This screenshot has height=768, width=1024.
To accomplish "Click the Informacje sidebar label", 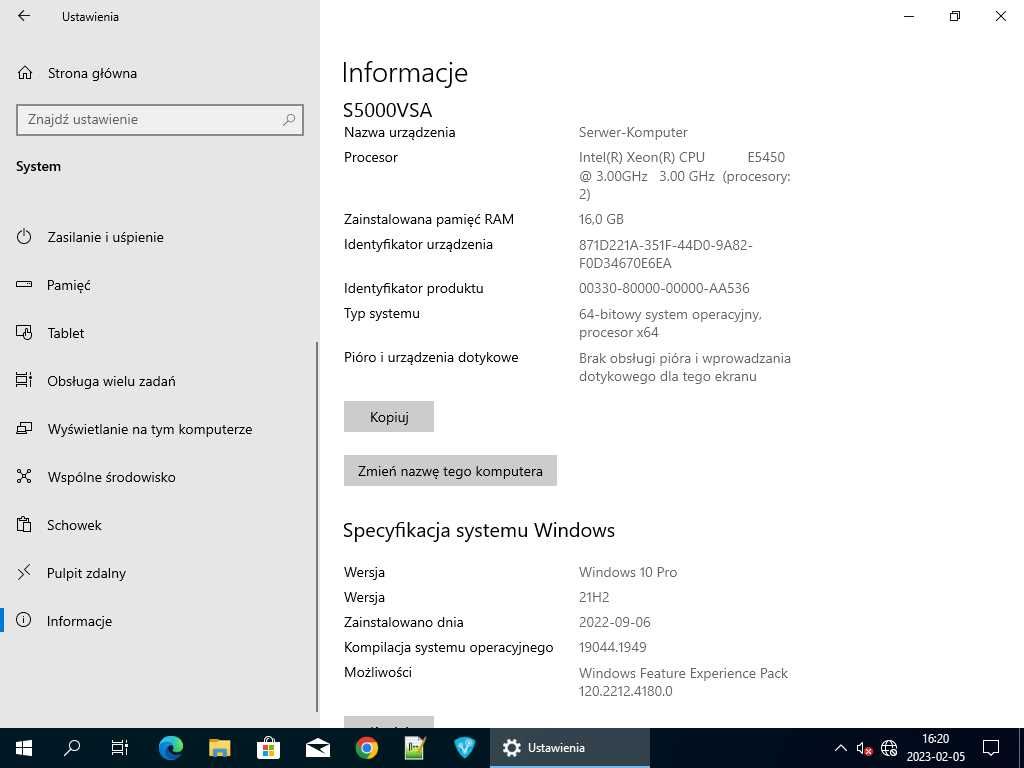I will click(79, 621).
